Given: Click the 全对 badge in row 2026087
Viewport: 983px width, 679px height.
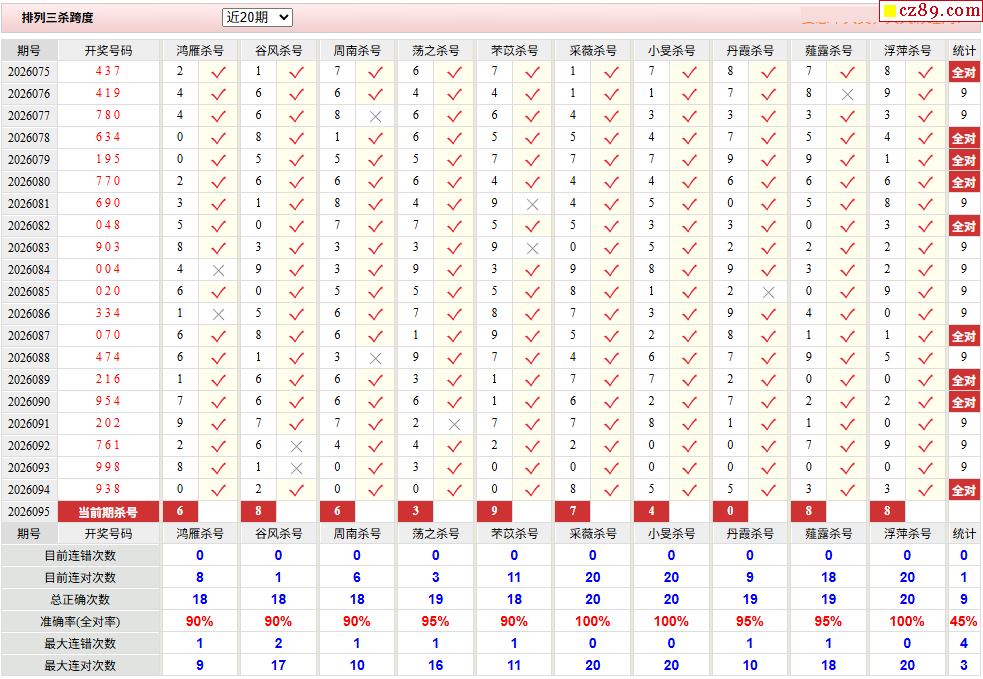Looking at the screenshot, I should (x=964, y=336).
